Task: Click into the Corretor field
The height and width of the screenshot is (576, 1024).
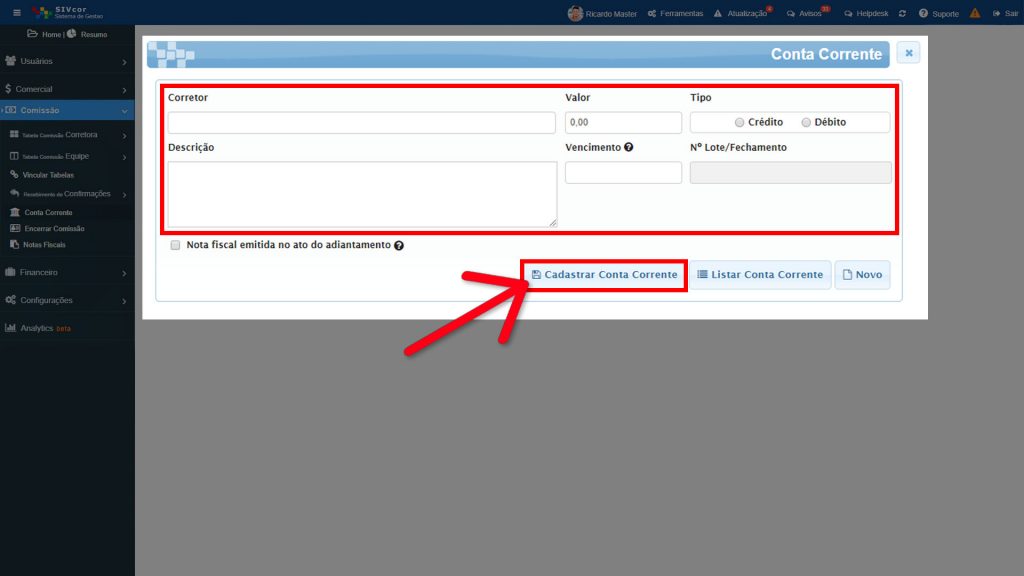Action: 361,122
